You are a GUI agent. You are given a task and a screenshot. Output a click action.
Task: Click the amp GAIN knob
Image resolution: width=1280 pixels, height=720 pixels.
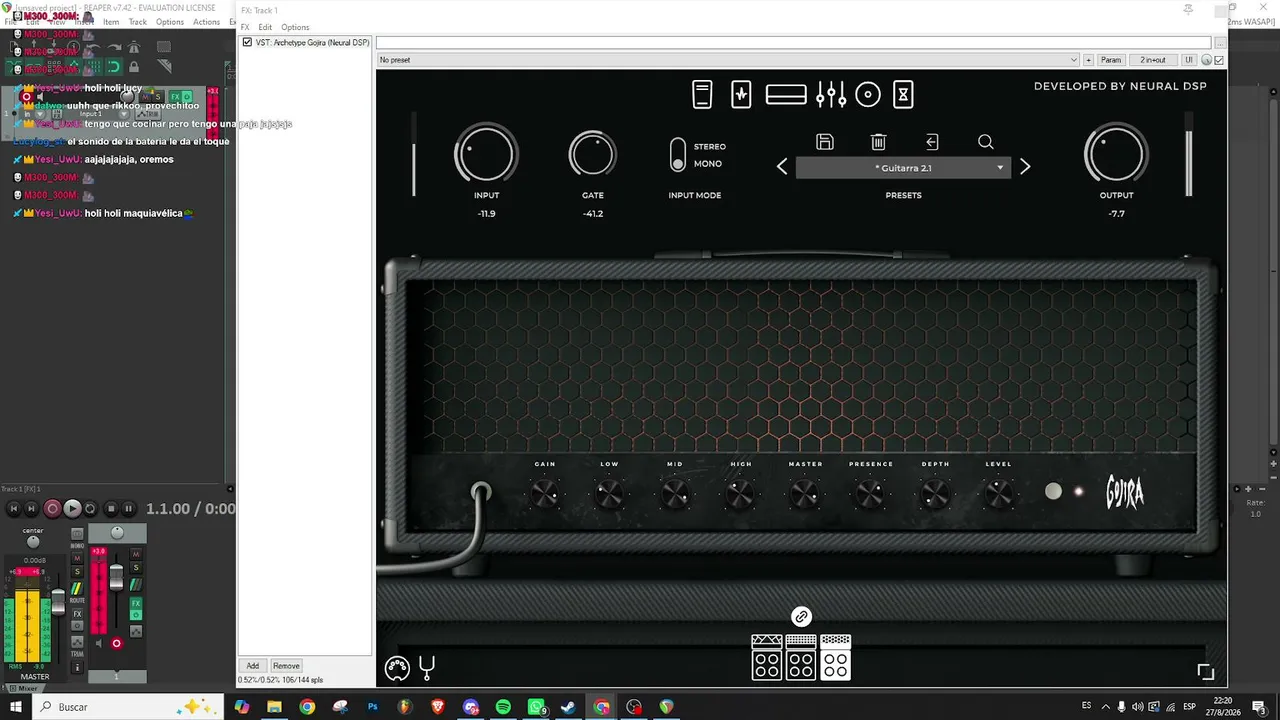[545, 493]
